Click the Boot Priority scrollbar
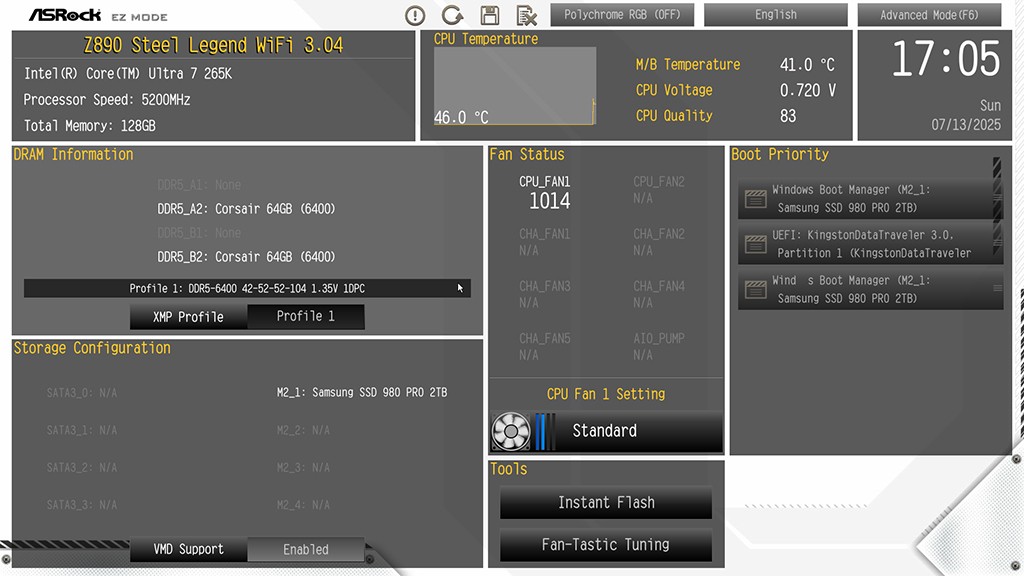 (997, 206)
